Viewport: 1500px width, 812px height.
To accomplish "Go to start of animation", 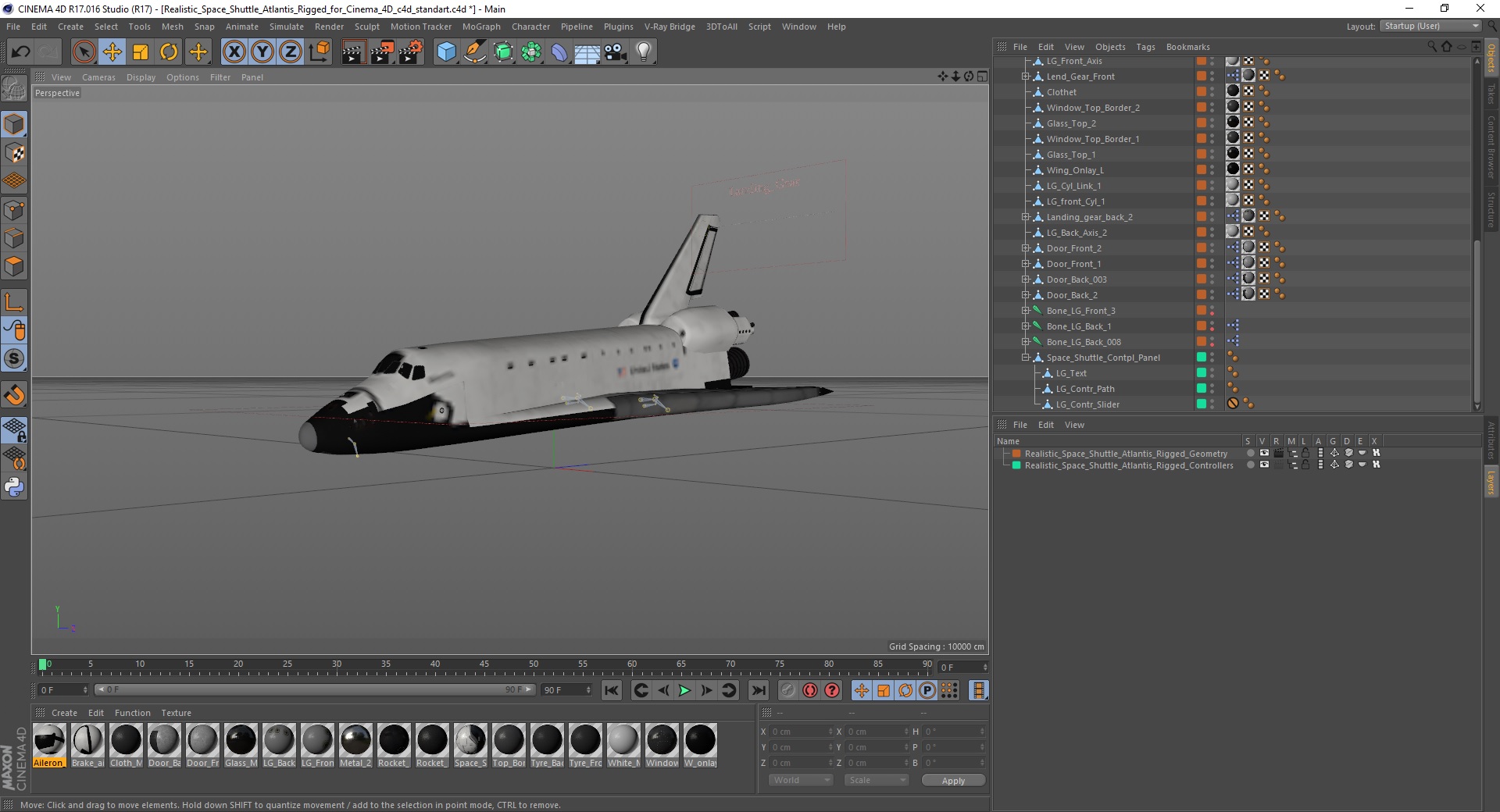I will 612,690.
